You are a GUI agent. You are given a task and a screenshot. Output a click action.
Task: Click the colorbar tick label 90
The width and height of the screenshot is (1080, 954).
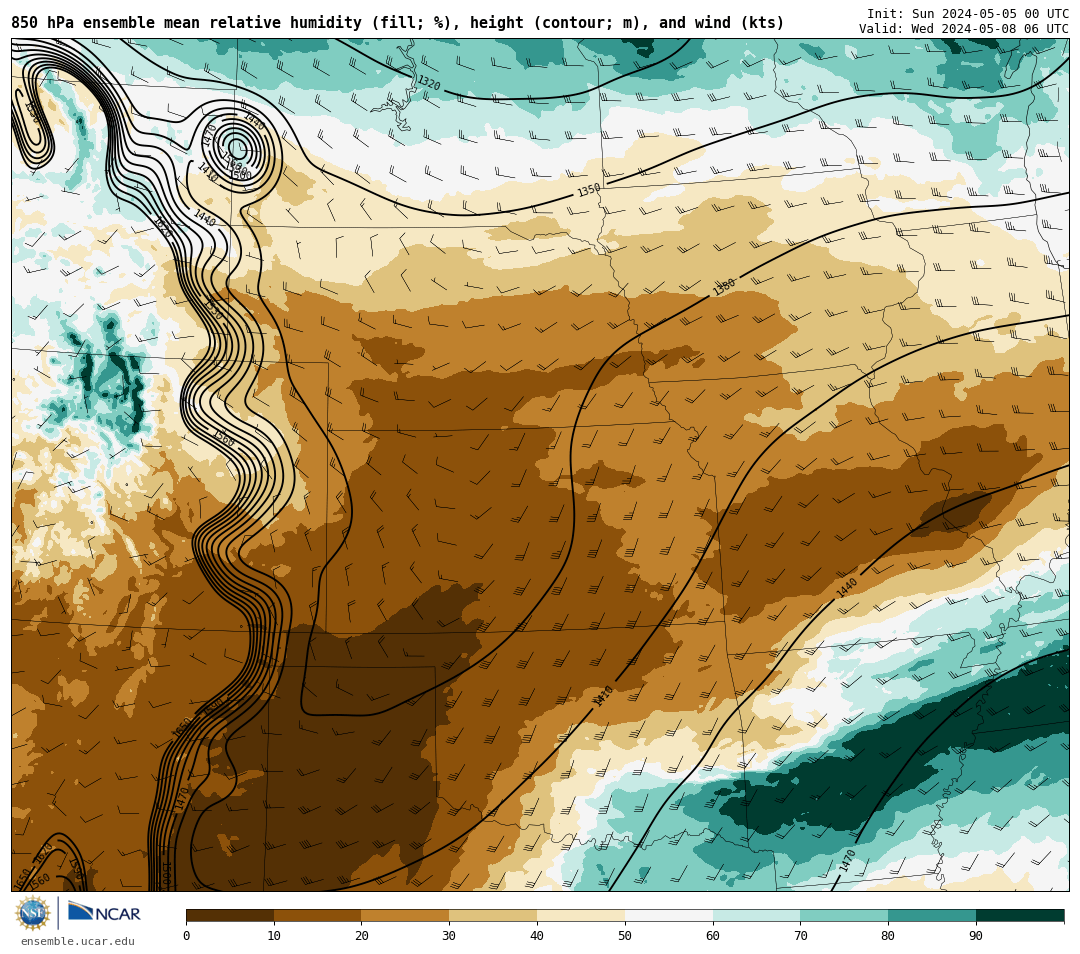pos(976,935)
